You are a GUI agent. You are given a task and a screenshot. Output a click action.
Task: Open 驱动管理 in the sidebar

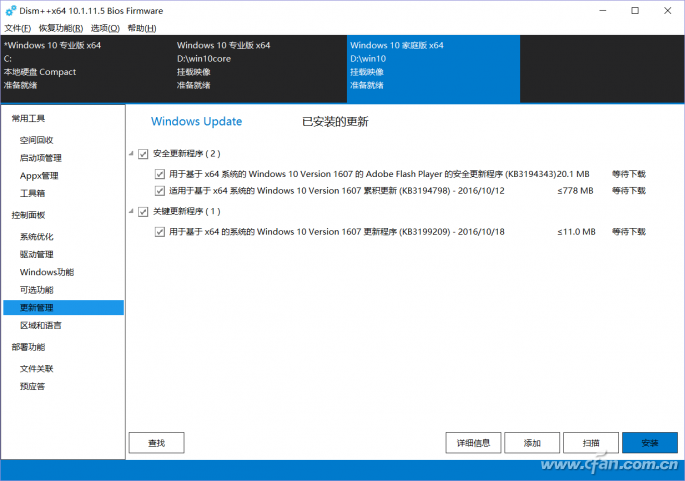coord(36,254)
